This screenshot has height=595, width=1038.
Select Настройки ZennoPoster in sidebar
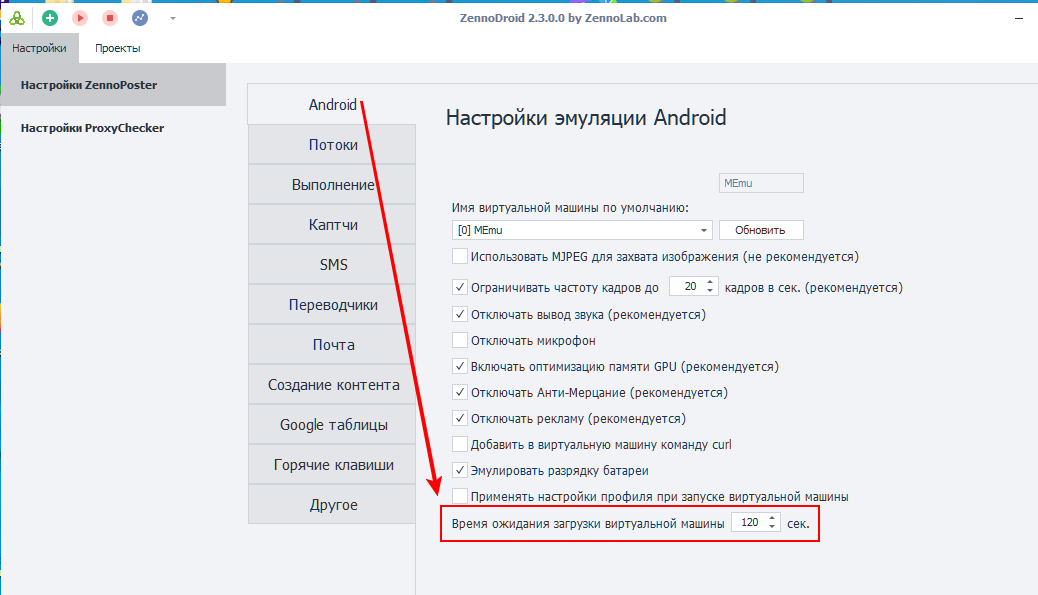[x=113, y=85]
